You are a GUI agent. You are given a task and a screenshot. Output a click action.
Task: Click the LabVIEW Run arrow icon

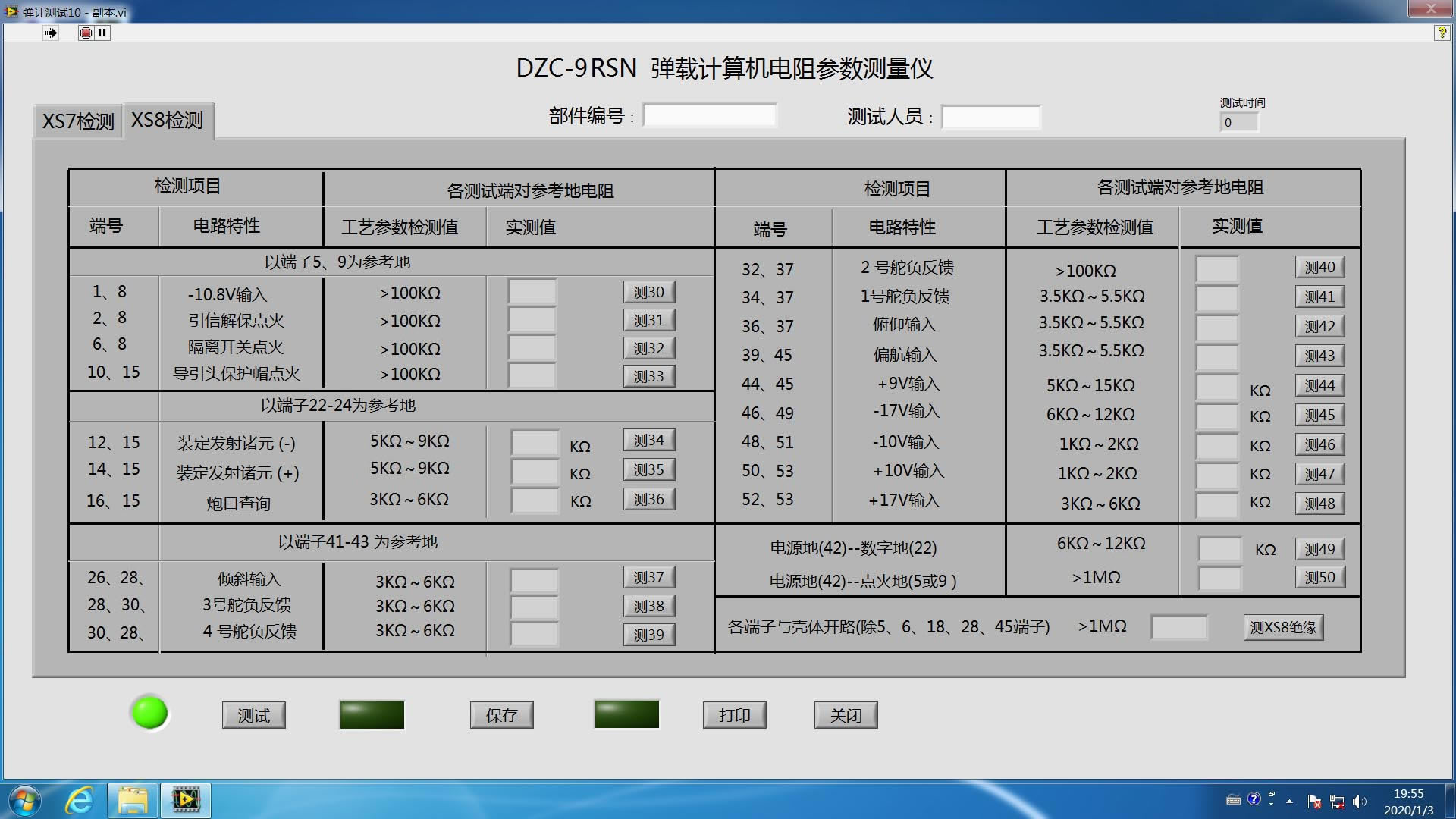51,33
